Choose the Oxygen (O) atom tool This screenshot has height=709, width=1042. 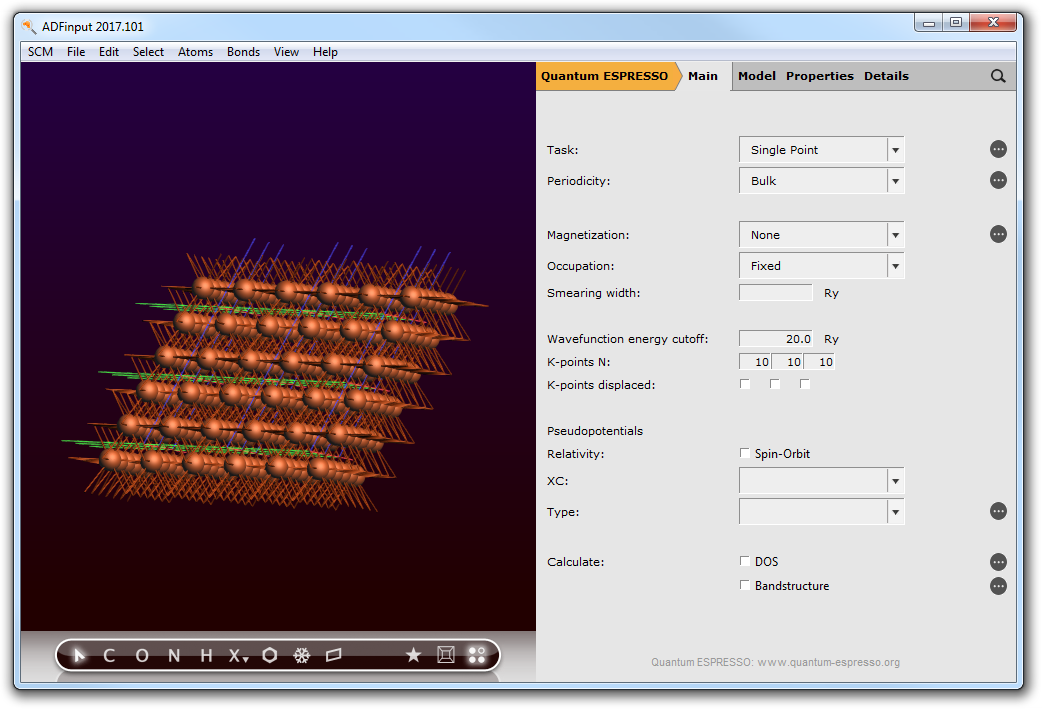pyautogui.click(x=142, y=656)
